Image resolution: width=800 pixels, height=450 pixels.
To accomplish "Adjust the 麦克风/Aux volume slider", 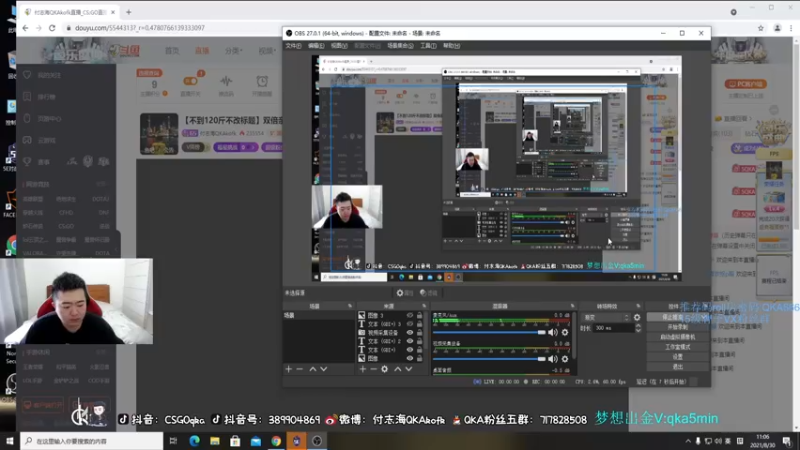I will tap(489, 332).
